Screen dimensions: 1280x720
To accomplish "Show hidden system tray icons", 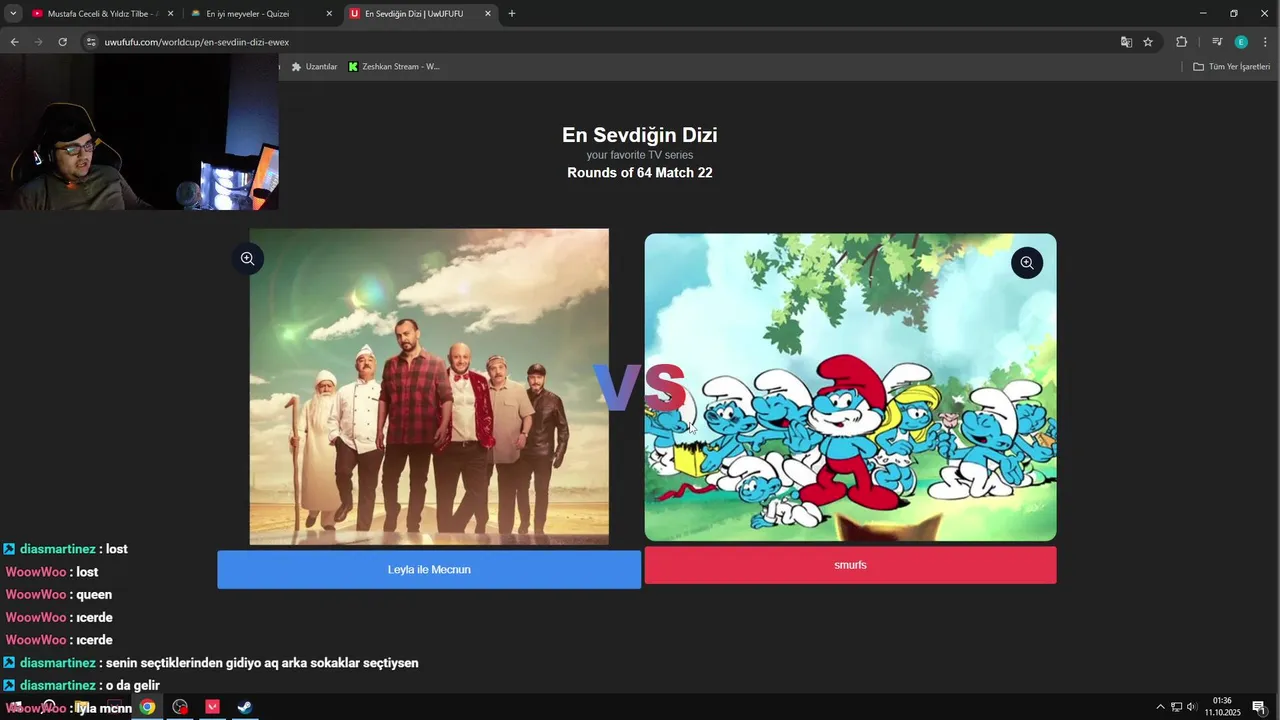I will pyautogui.click(x=1160, y=707).
